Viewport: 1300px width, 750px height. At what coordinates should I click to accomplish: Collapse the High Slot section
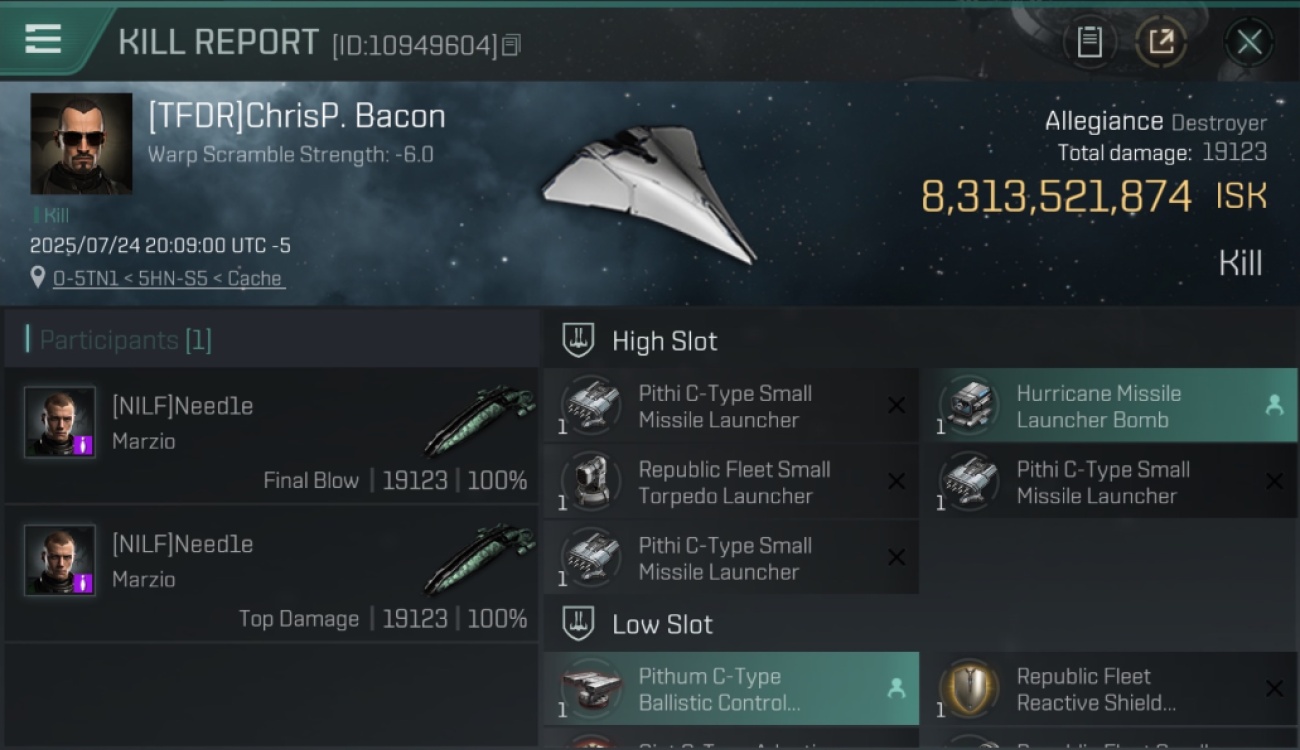pos(579,341)
